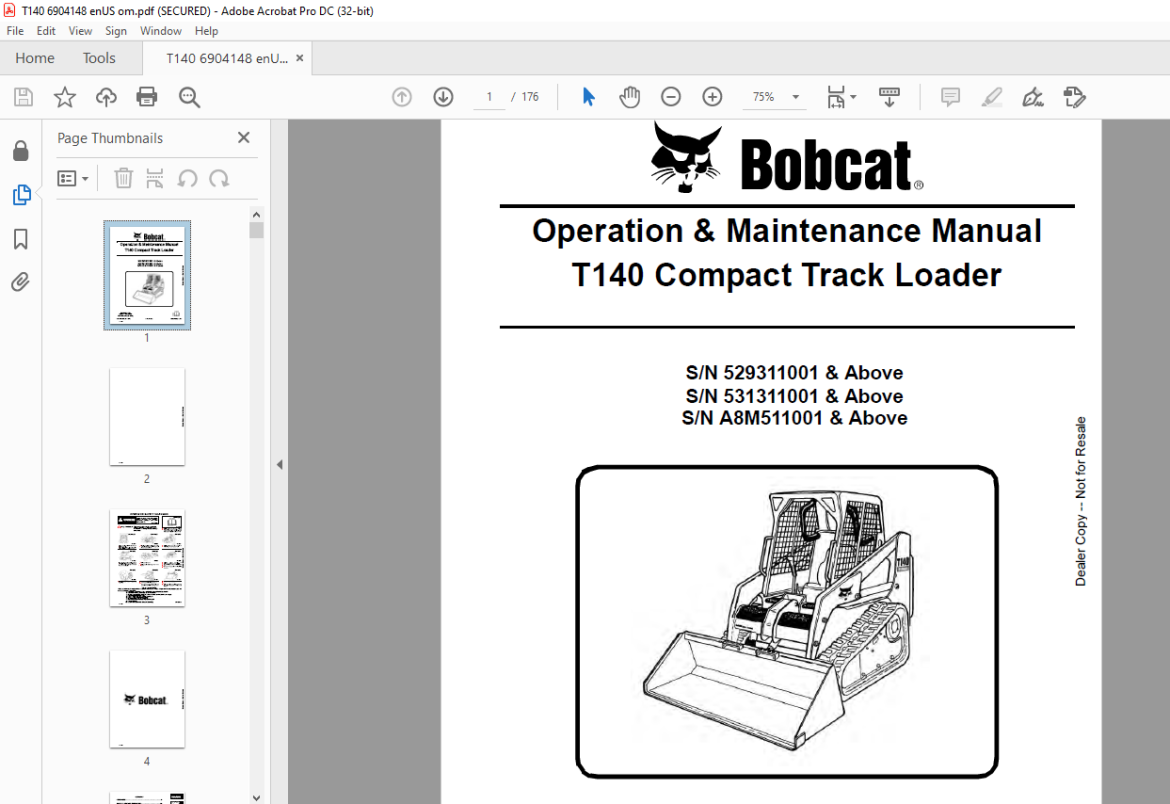Add bookmark star icon in toolbar

coord(65,97)
